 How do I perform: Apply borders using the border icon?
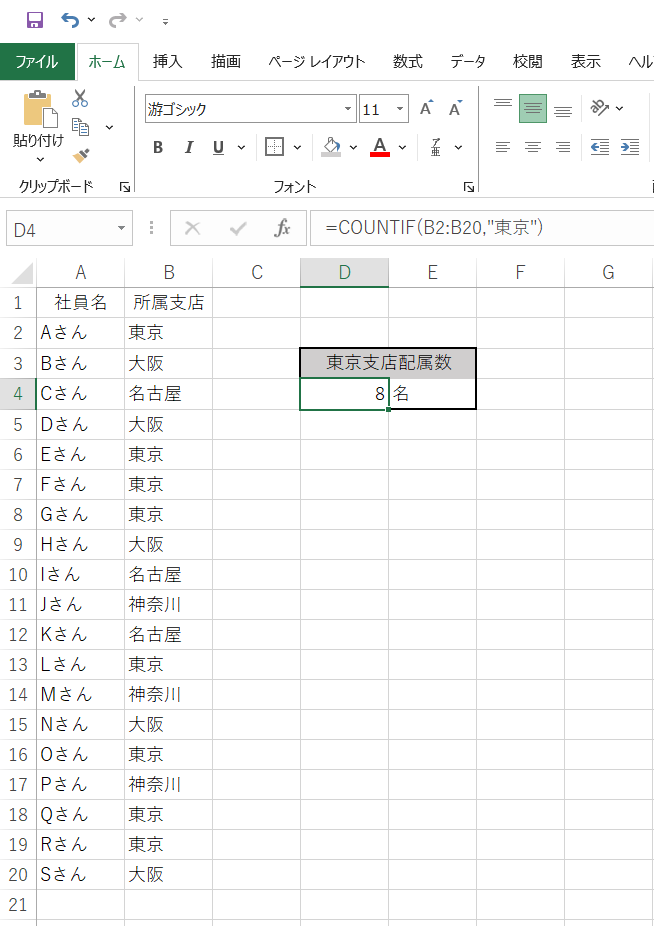pyautogui.click(x=275, y=147)
